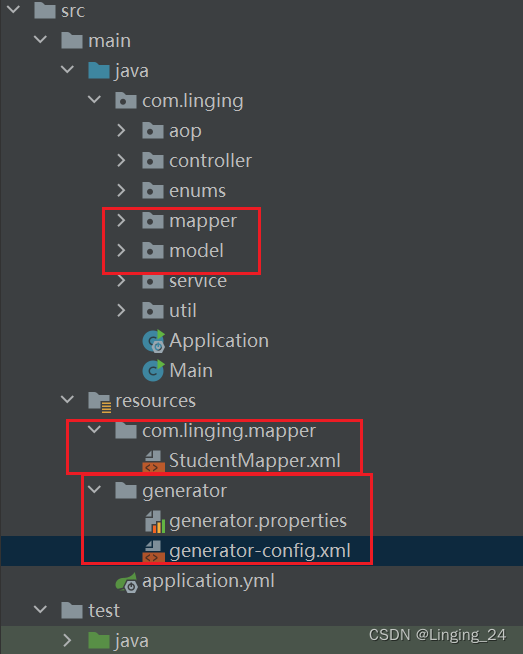
Task: Collapse the com.linging.mapper folder chevron
Action: (95, 430)
